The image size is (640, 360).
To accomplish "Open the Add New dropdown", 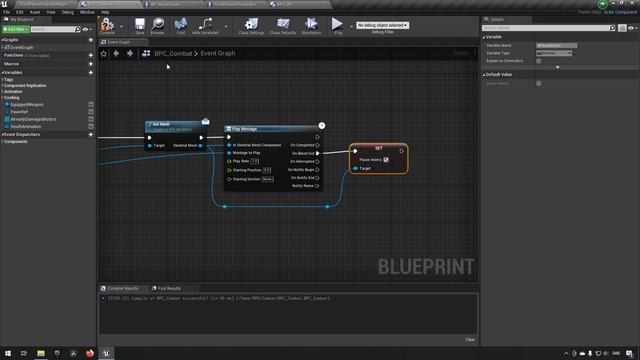I will [16, 29].
